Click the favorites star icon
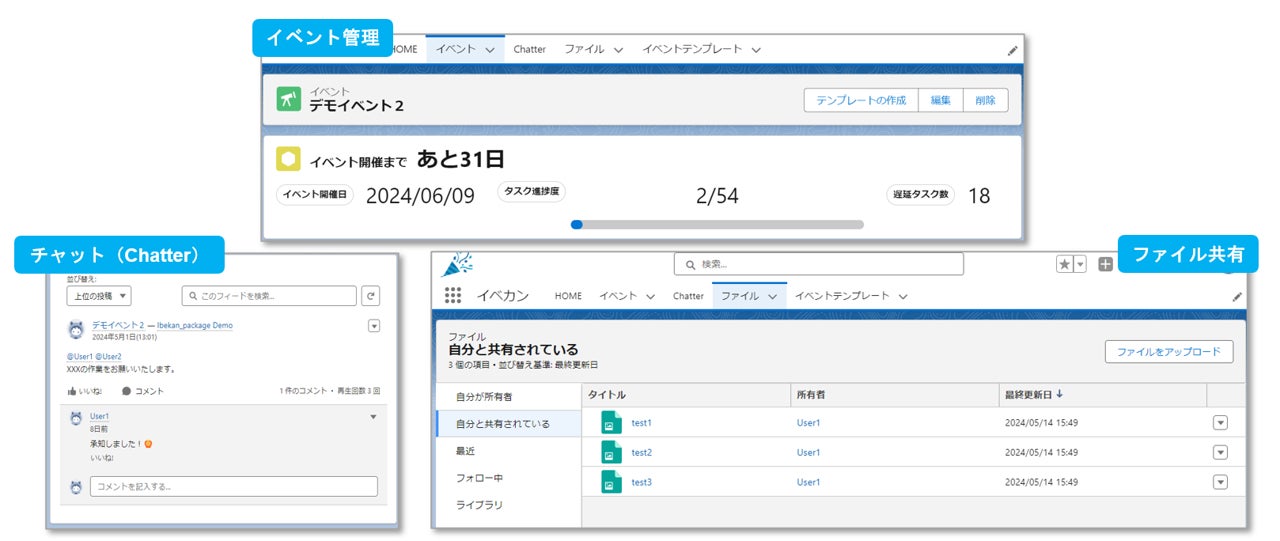1280x541 pixels. pos(1065,264)
